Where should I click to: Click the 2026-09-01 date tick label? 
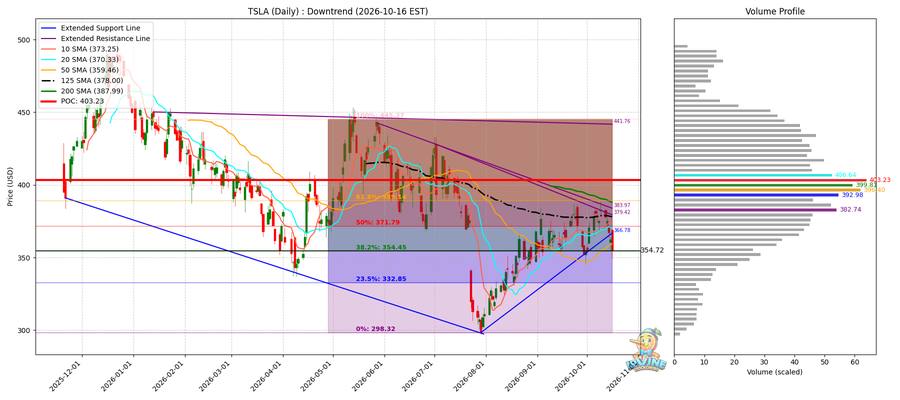pos(523,376)
